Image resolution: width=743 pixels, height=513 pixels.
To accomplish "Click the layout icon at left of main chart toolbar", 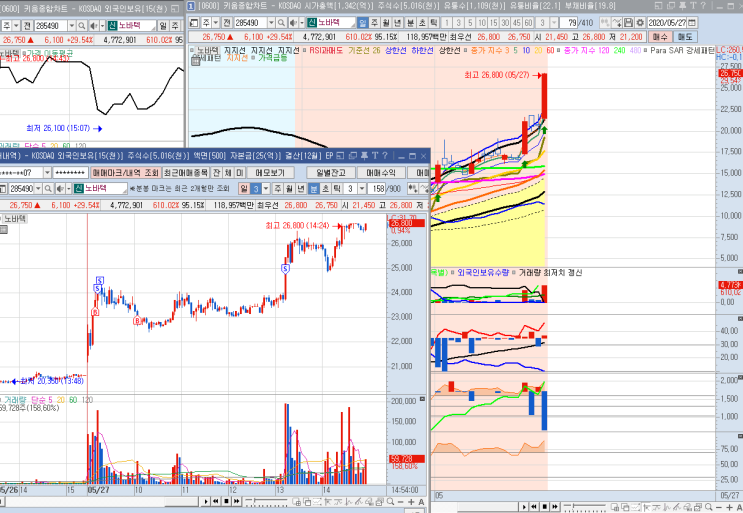I will (194, 23).
